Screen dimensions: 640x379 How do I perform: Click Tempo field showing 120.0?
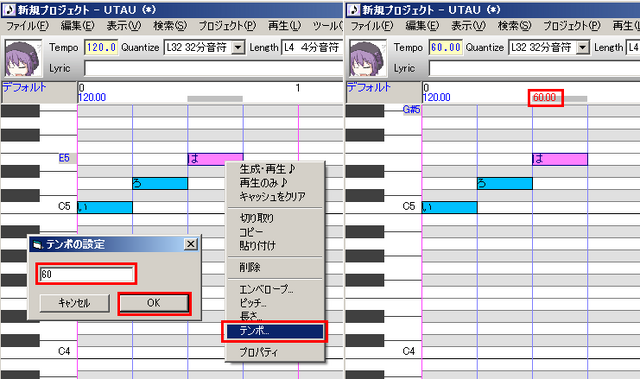click(101, 48)
